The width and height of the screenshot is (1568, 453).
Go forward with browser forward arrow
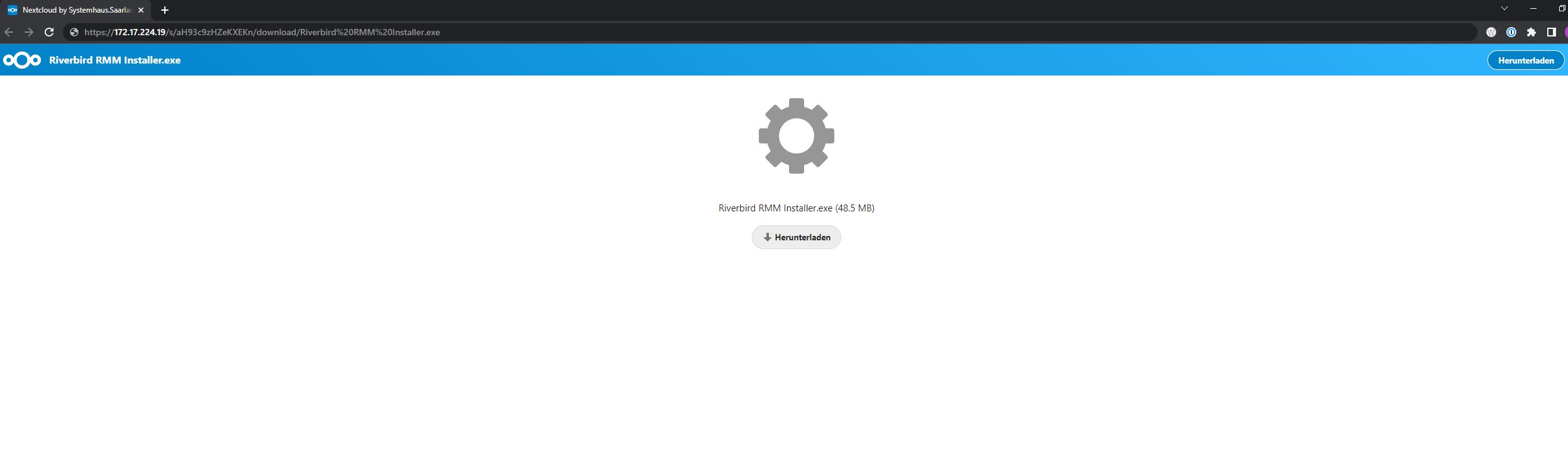coord(29,32)
